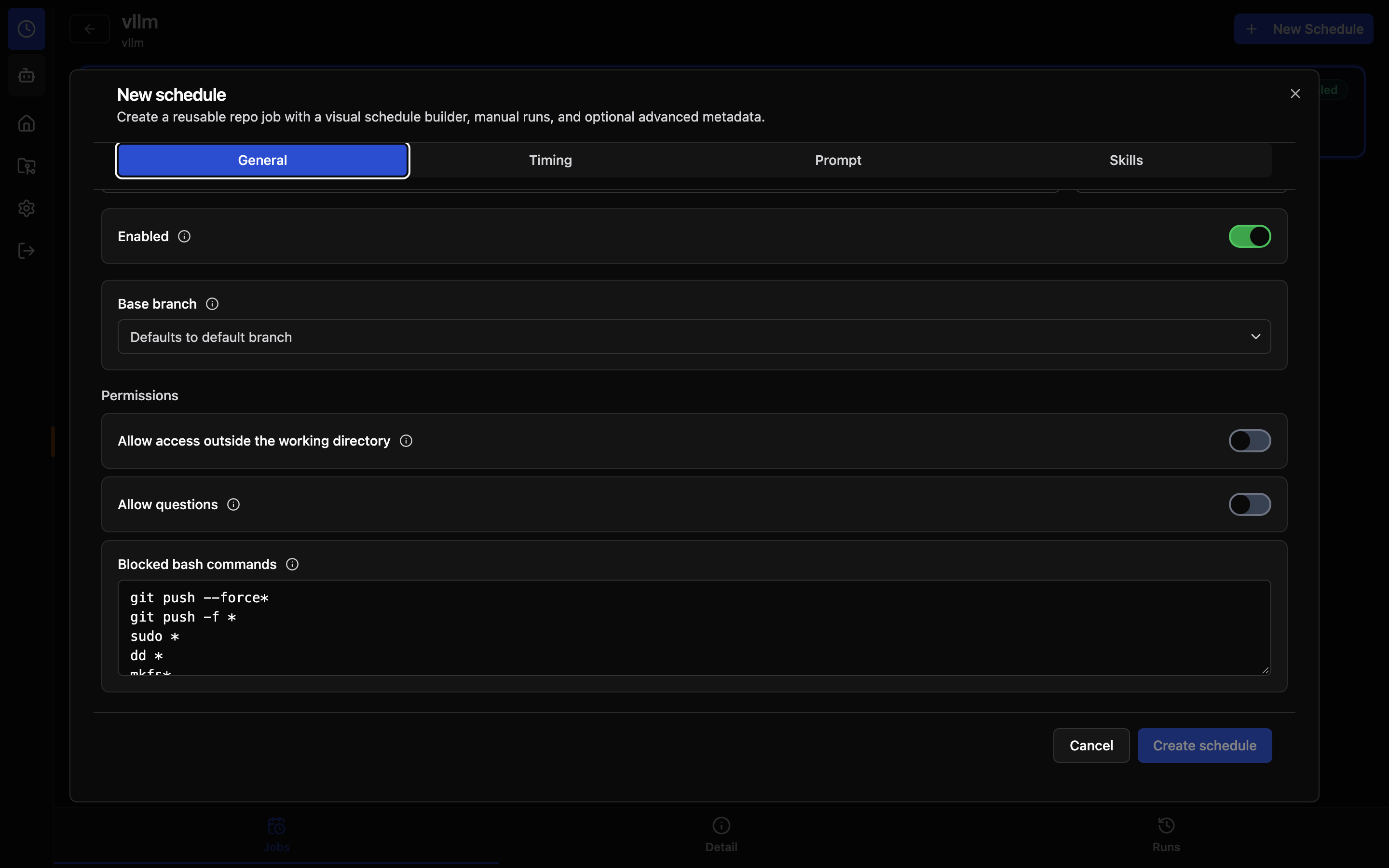Turn off the Enabled switch

pyautogui.click(x=1250, y=236)
